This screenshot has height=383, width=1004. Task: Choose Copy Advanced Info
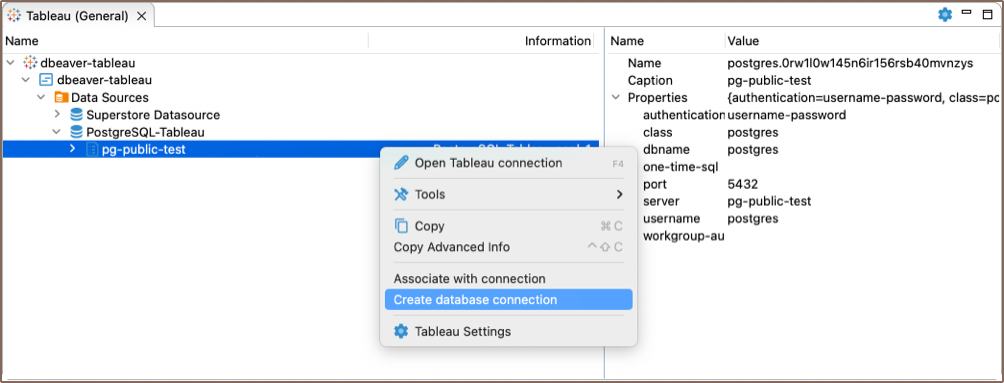[451, 247]
